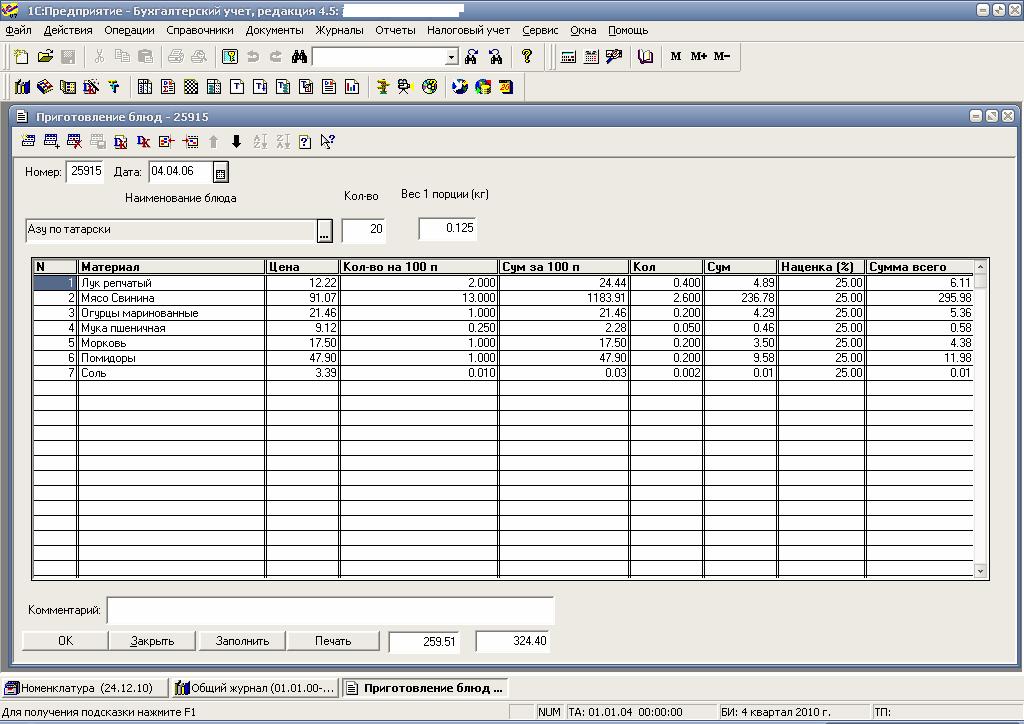
Task: Click the black move row down arrow
Action: [x=236, y=141]
